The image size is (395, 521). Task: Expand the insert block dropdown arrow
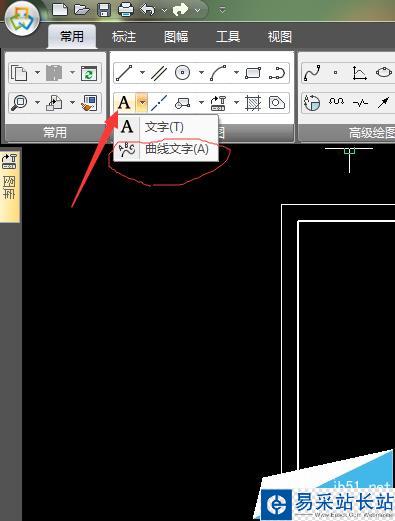point(236,102)
